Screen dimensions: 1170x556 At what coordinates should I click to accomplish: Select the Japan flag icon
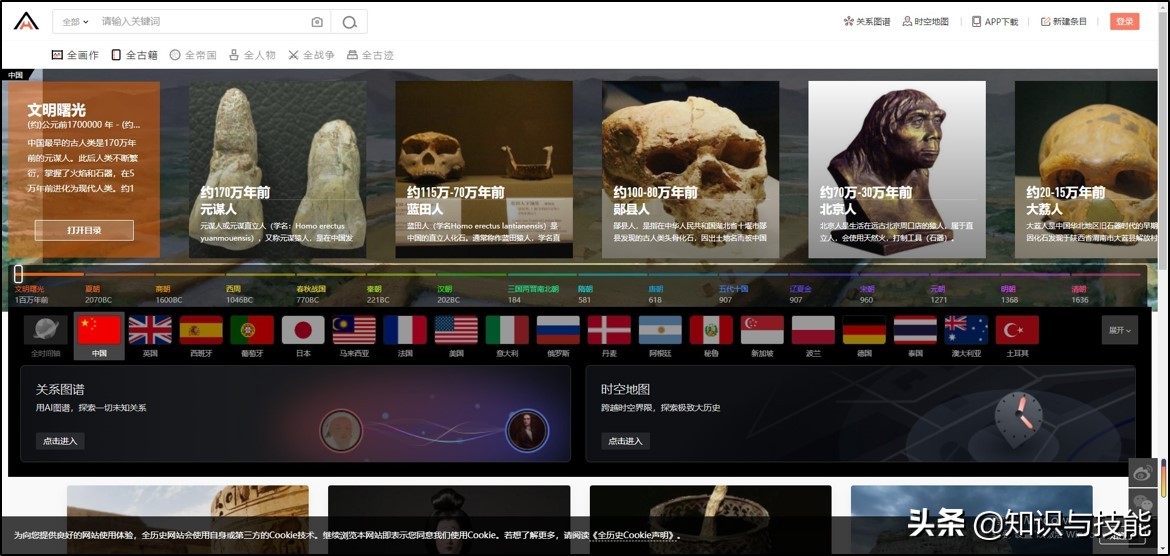coord(302,331)
